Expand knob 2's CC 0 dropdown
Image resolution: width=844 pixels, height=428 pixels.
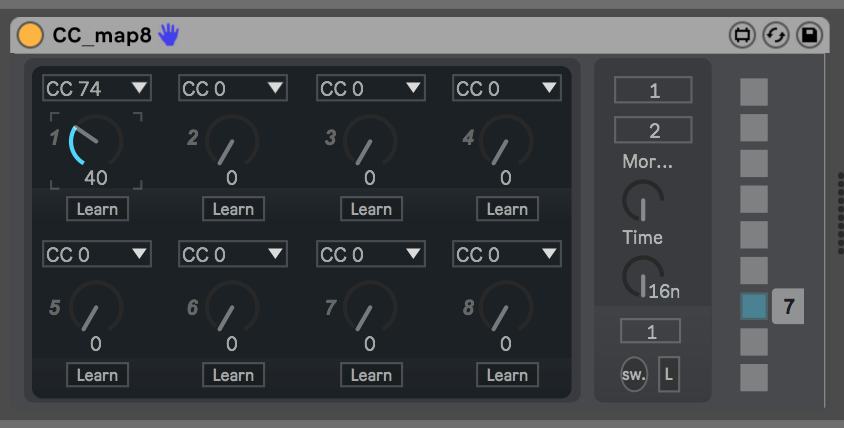[233, 88]
